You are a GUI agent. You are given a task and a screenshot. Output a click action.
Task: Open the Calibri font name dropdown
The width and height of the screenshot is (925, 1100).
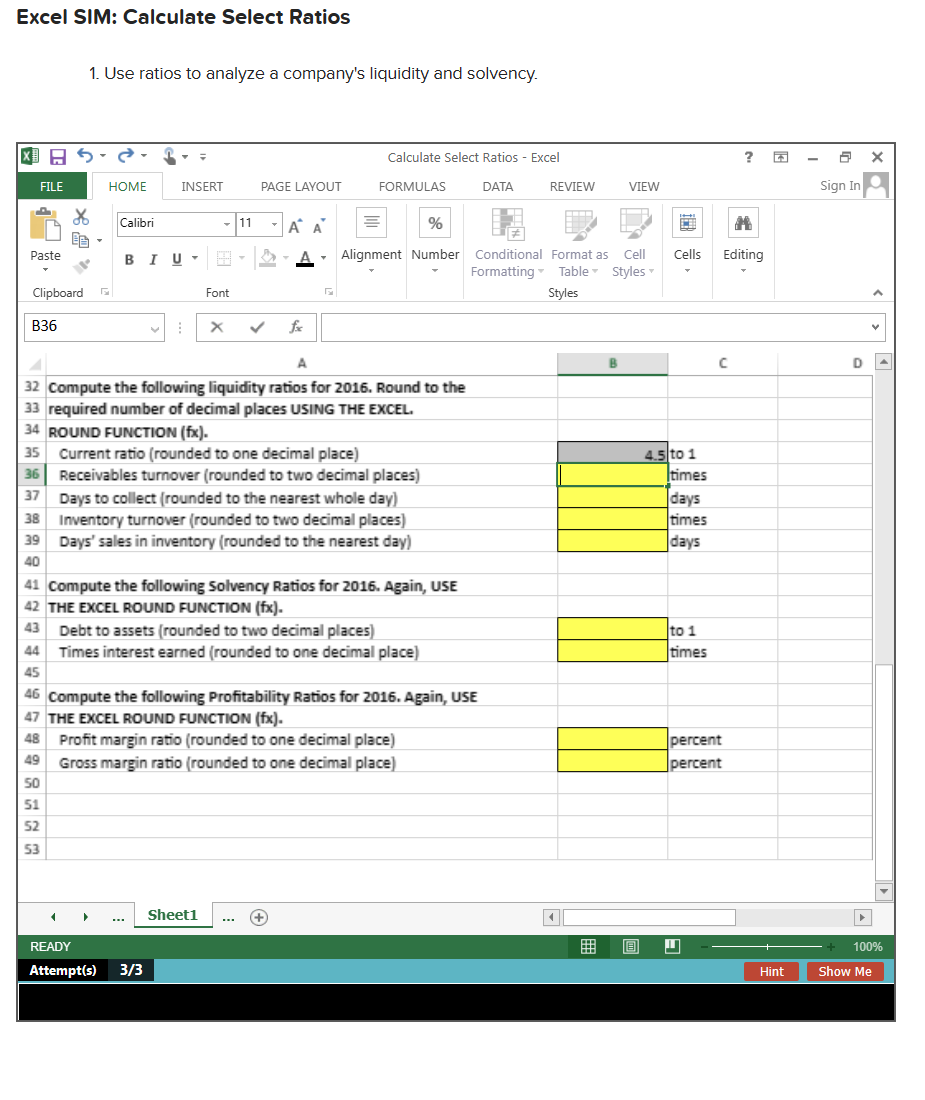point(225,224)
